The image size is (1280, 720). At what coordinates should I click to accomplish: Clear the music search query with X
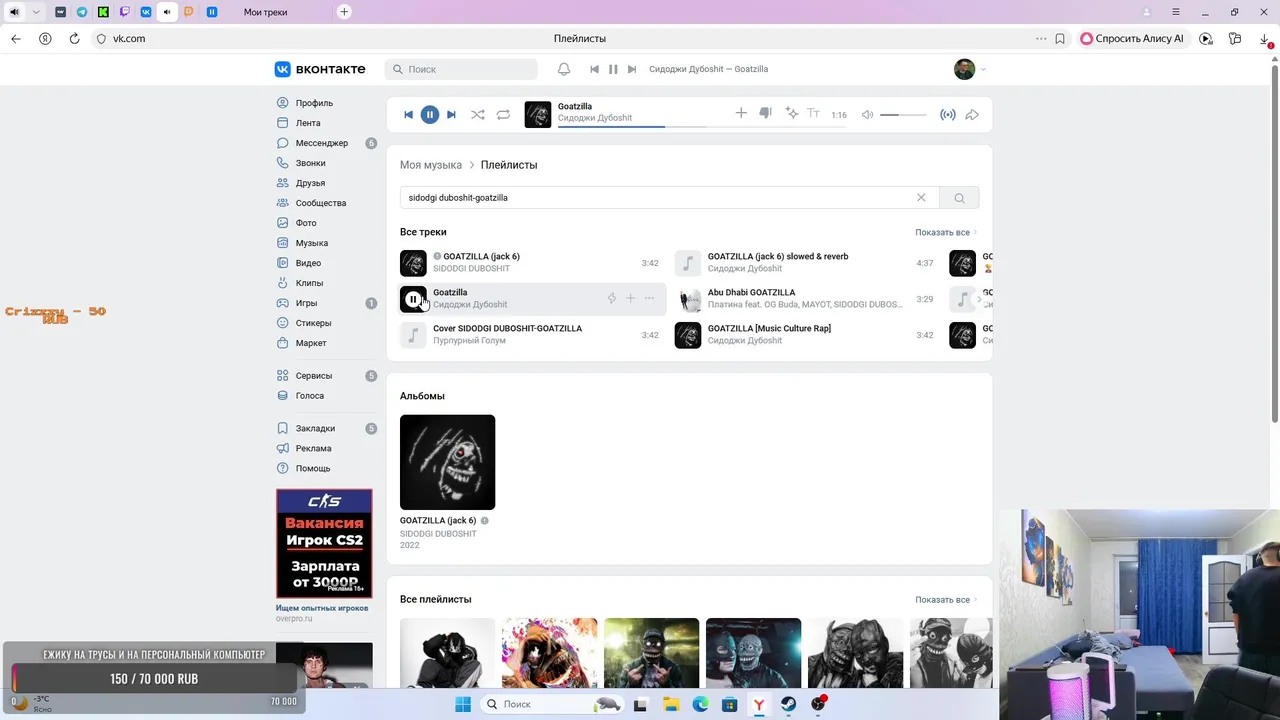tap(921, 197)
